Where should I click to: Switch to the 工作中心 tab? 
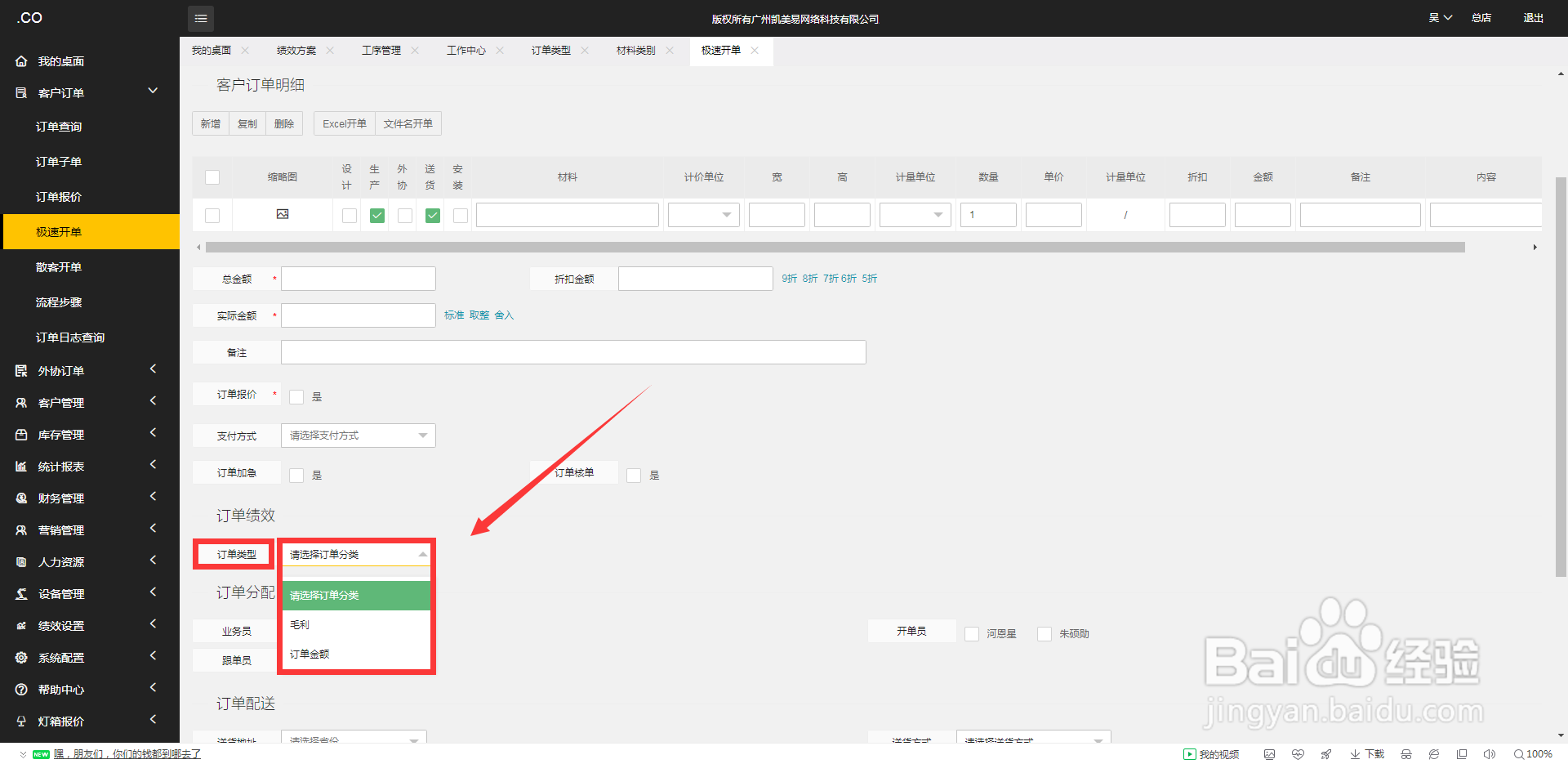(x=466, y=51)
